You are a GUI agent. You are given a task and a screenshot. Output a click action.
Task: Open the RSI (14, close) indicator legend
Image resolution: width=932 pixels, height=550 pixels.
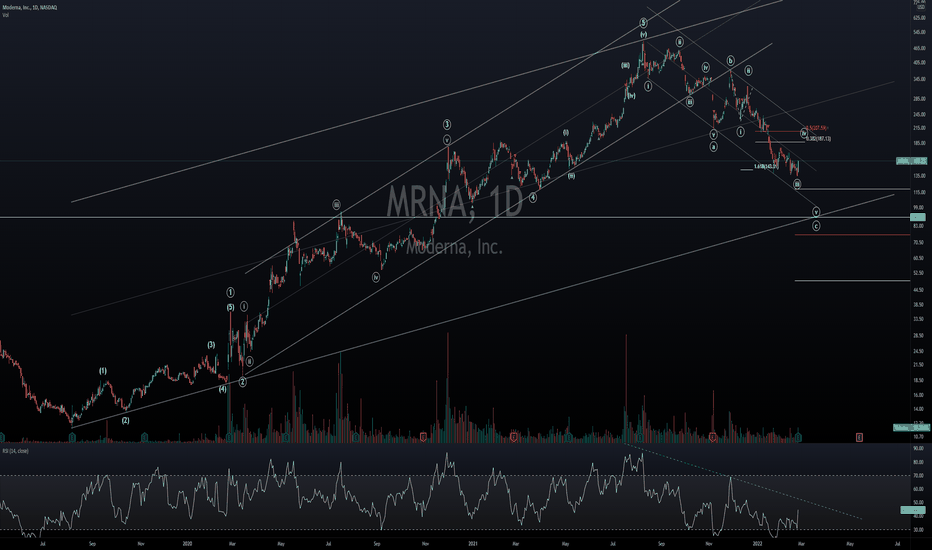click(15, 451)
